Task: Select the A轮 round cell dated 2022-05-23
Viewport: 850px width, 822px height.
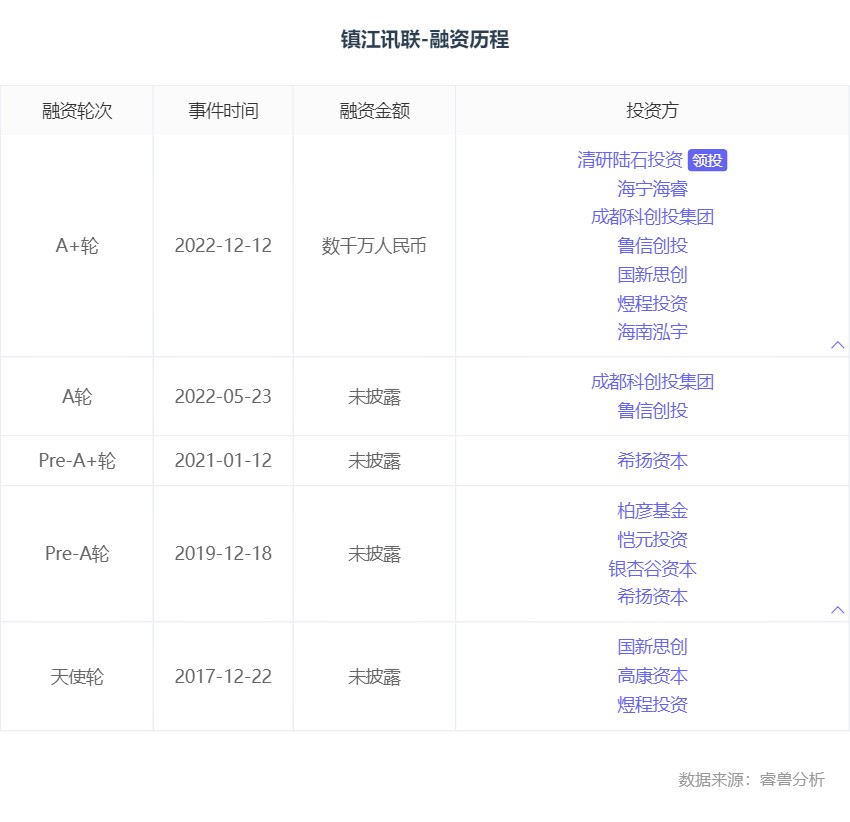Action: 77,396
